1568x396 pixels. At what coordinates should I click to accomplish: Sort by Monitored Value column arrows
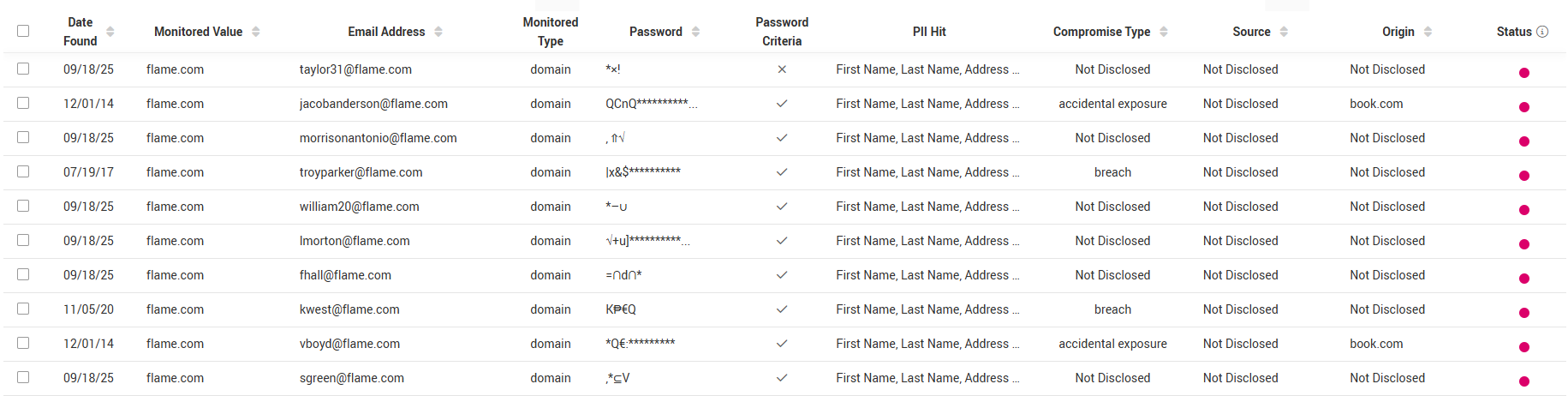pos(256,32)
